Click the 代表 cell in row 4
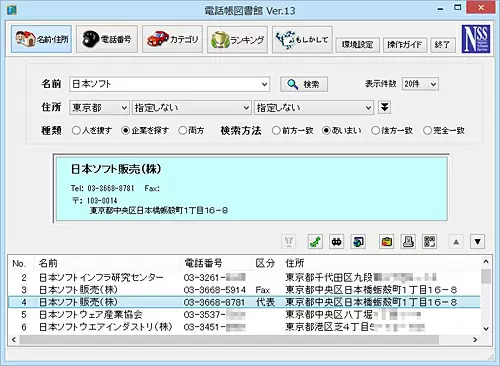The width and height of the screenshot is (500, 366). (265, 302)
